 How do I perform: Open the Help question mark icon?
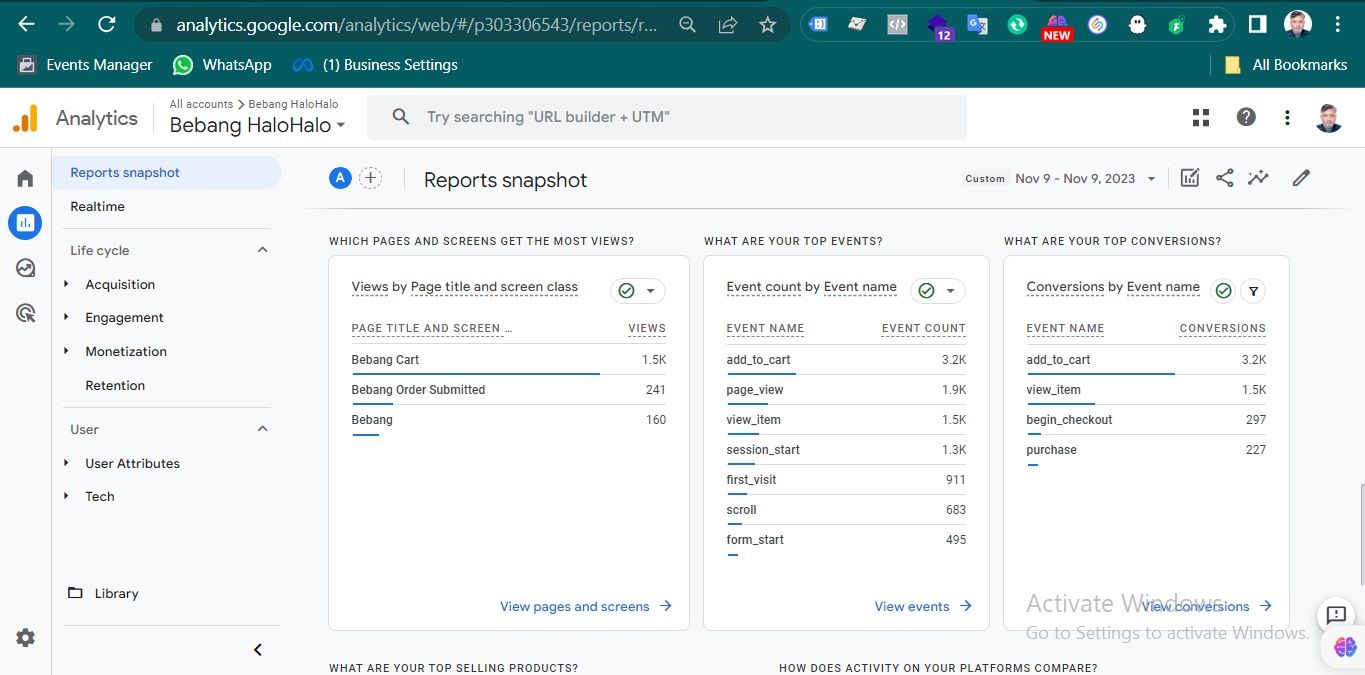(x=1246, y=117)
